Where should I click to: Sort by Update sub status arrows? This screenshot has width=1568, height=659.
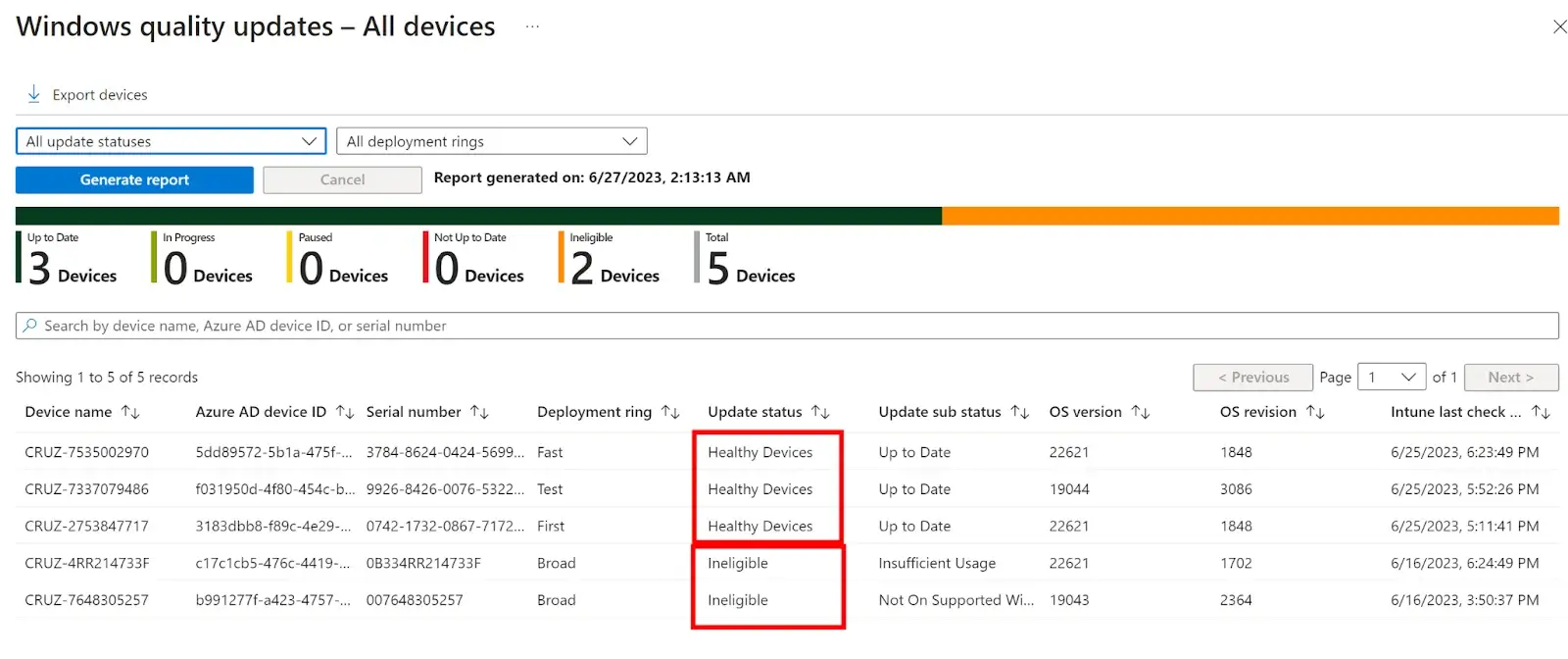pyautogui.click(x=1019, y=412)
